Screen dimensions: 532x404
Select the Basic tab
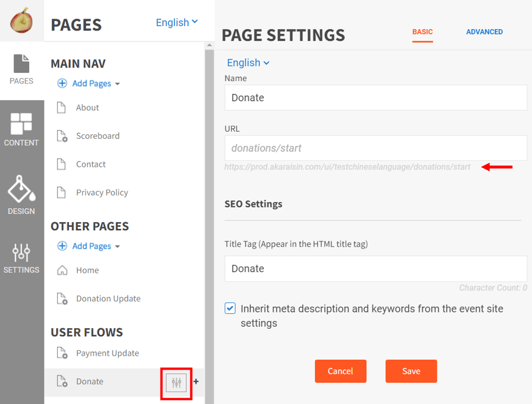click(x=422, y=32)
